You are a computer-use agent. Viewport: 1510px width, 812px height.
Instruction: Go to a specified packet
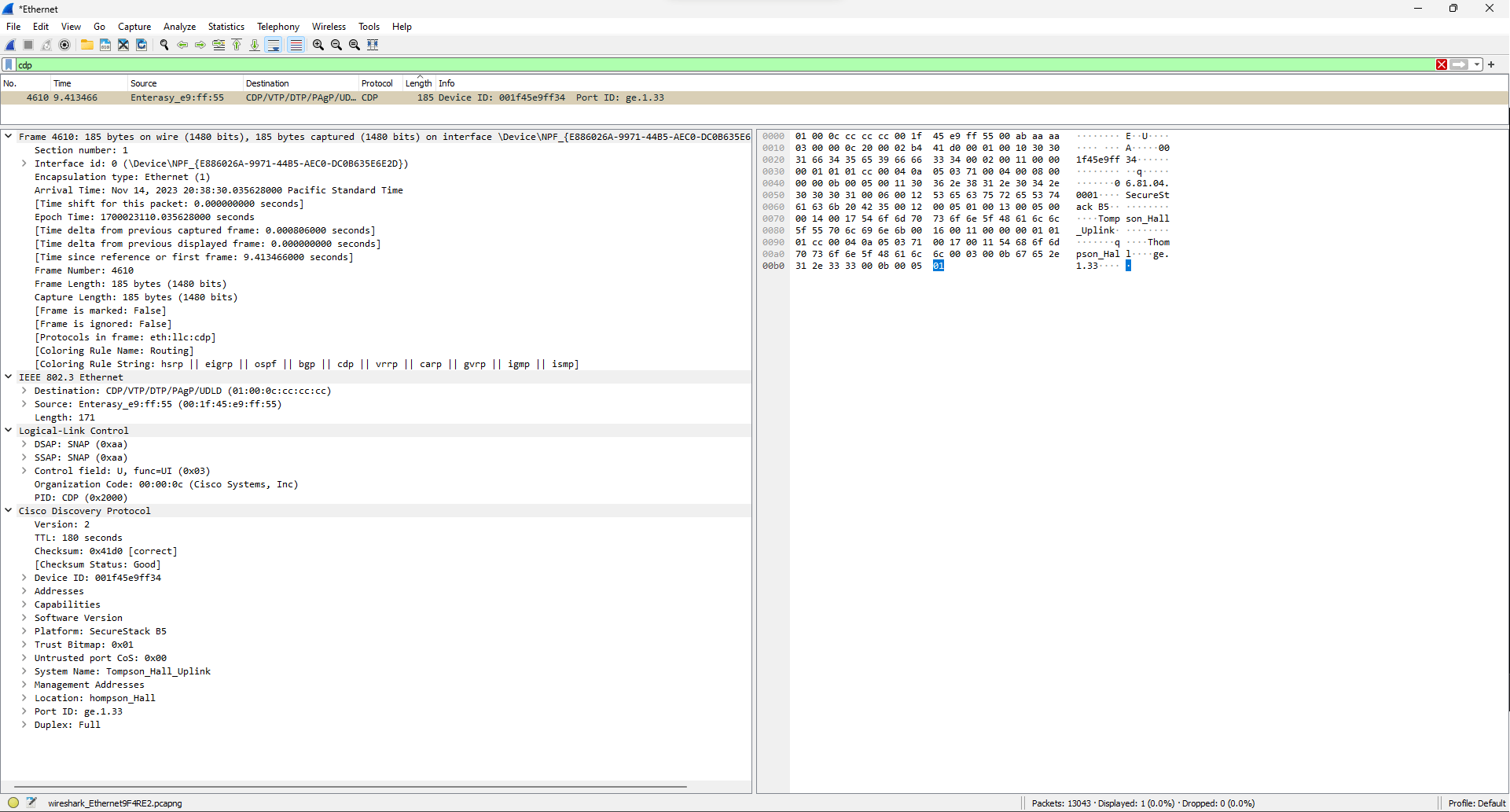coord(219,45)
